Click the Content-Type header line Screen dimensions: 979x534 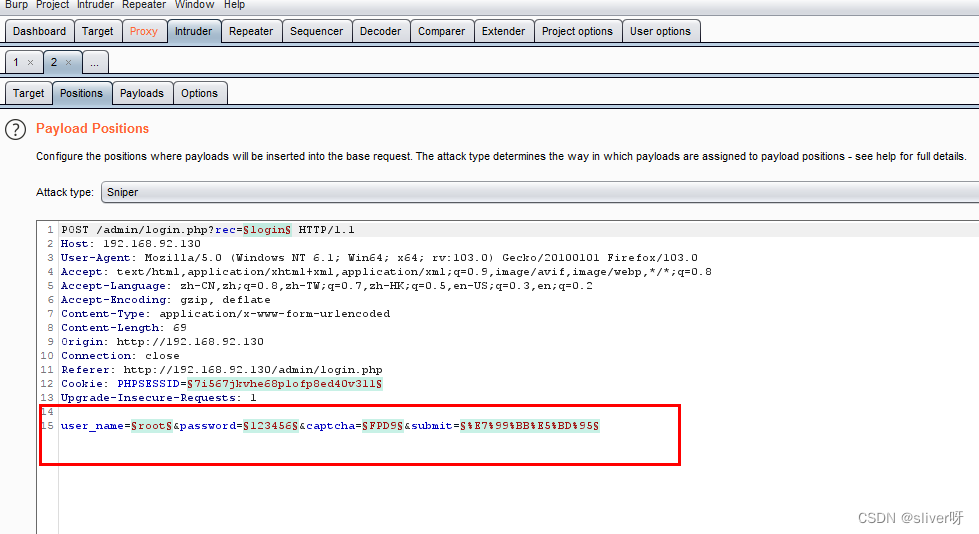[225, 314]
